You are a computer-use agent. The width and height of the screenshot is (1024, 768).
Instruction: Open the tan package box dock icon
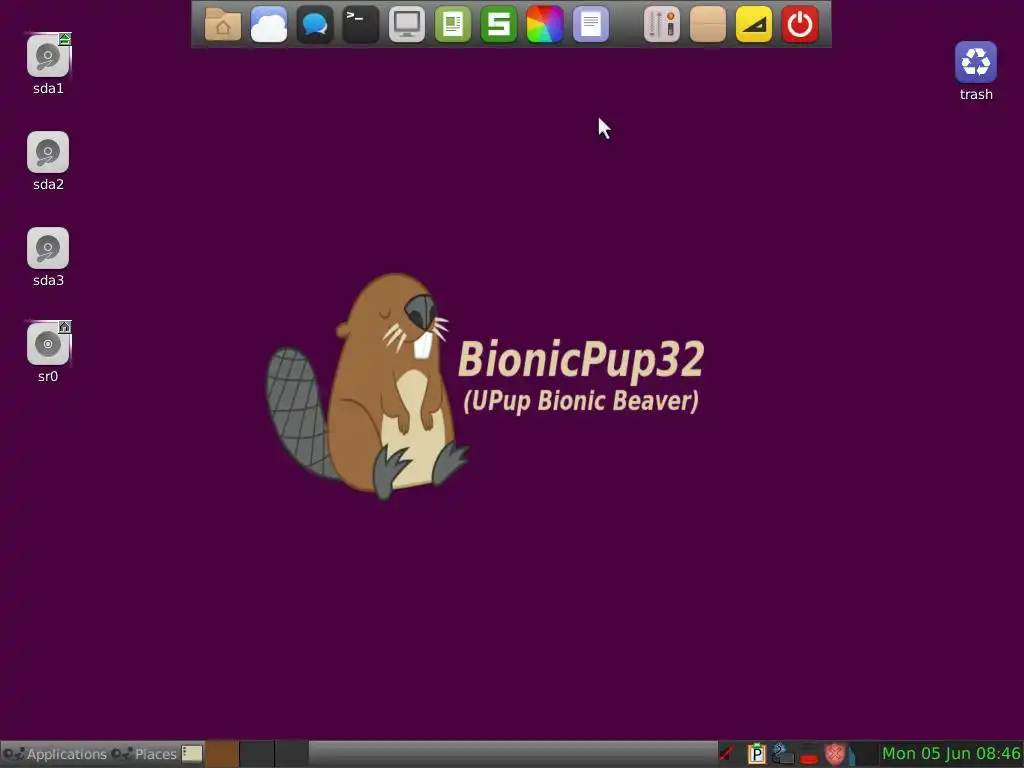(x=708, y=25)
